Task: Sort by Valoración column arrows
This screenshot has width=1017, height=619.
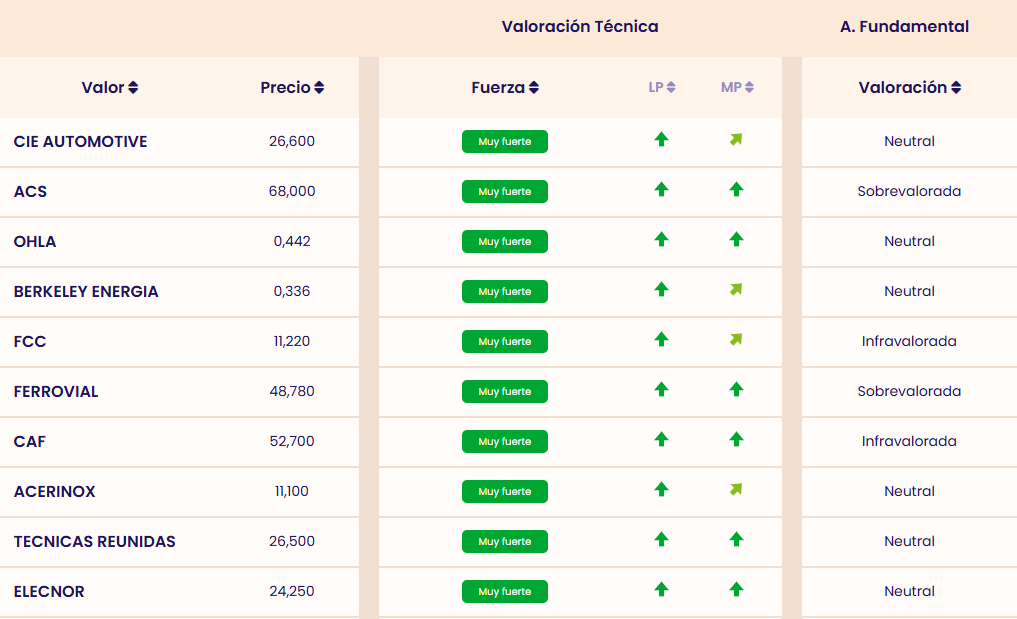Action: [956, 88]
